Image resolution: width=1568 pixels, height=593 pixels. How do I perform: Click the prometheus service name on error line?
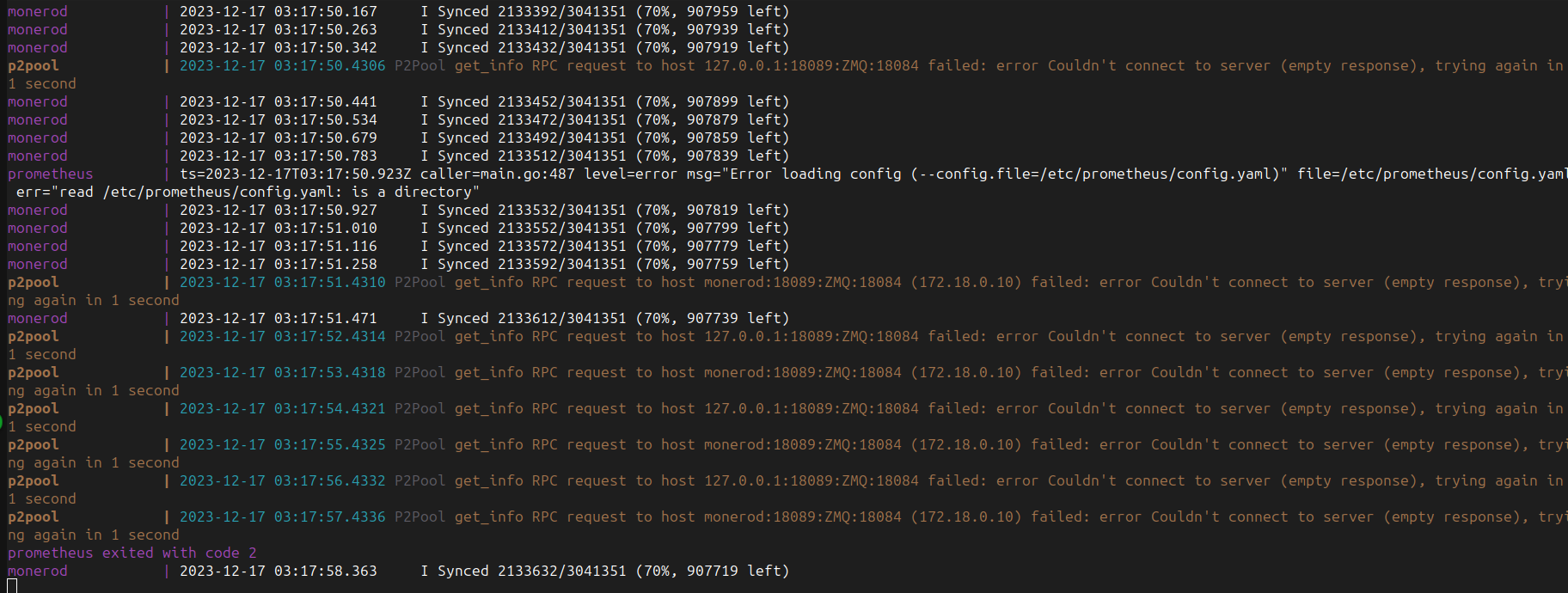pos(50,174)
